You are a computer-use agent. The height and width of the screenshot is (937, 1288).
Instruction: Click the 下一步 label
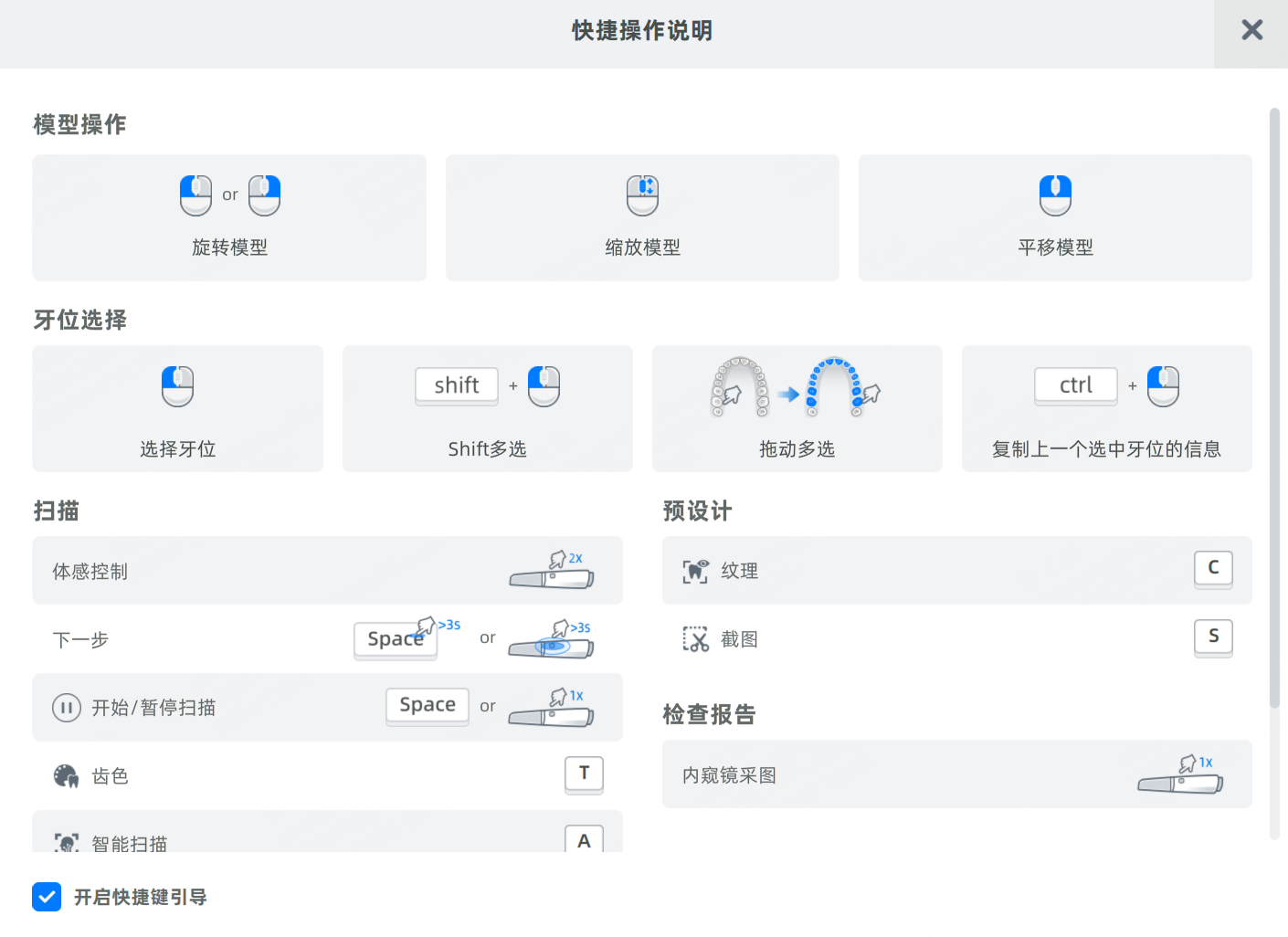point(80,640)
